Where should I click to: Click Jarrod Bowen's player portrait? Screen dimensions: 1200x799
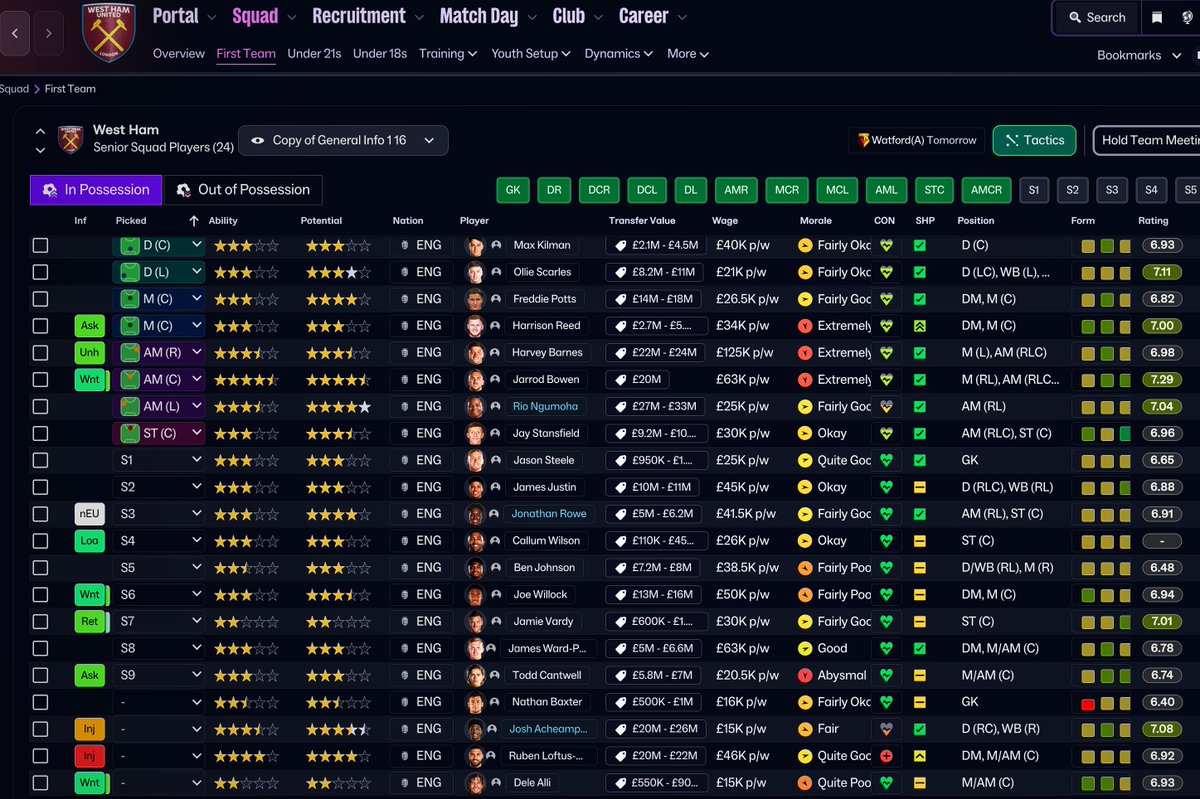[475, 379]
